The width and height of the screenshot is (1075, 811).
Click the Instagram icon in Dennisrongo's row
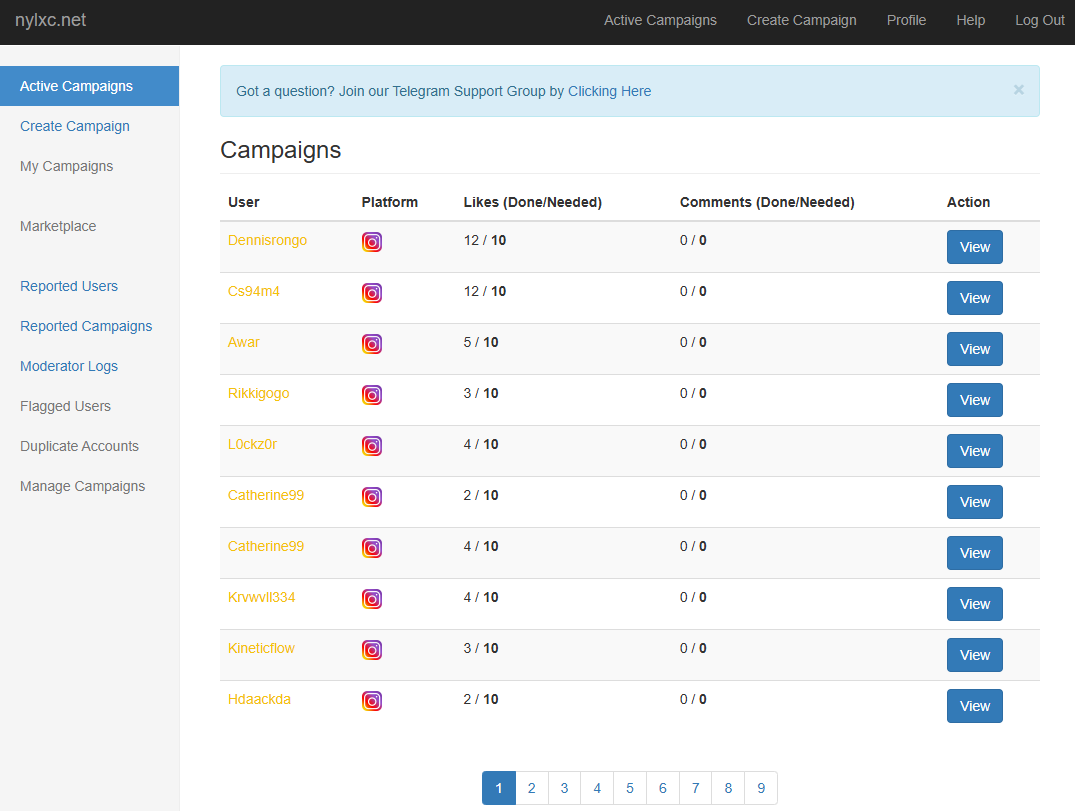pyautogui.click(x=372, y=242)
